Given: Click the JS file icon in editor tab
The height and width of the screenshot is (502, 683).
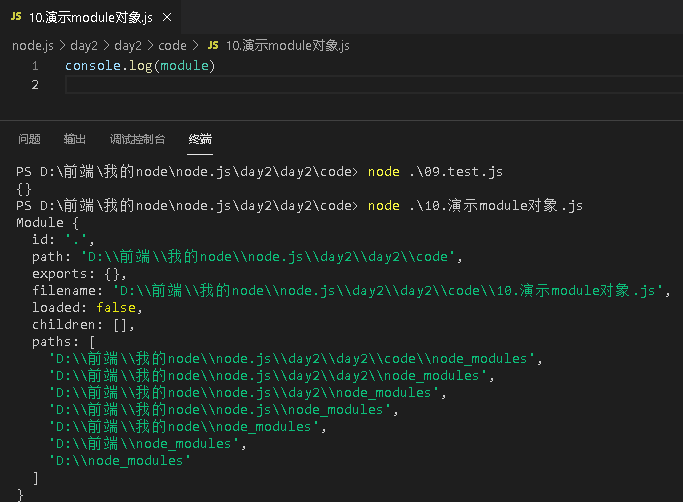Looking at the screenshot, I should click(16, 17).
